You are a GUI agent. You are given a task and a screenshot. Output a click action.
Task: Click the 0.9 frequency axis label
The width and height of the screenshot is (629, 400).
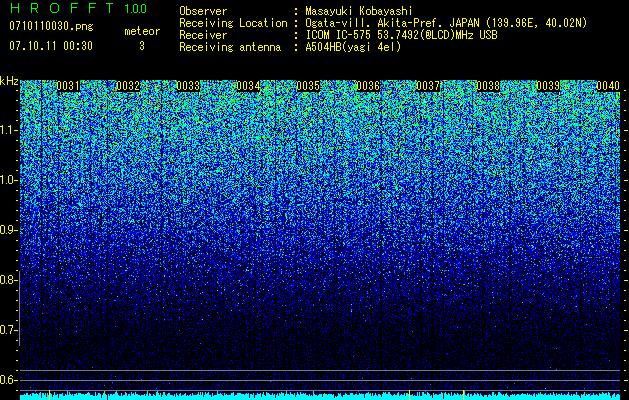(8, 230)
